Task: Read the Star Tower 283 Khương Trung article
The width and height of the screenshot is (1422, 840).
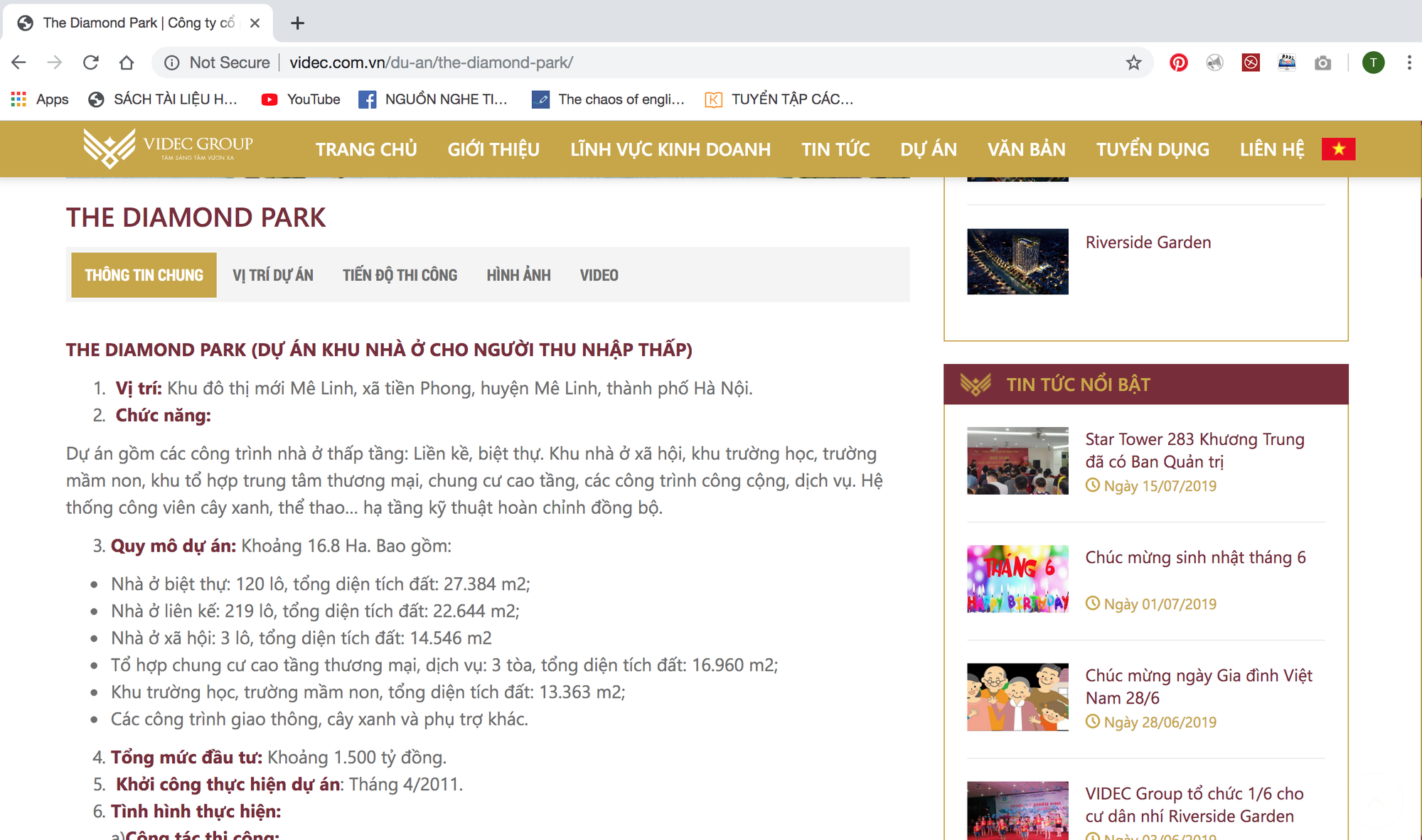Action: pyautogui.click(x=1194, y=451)
